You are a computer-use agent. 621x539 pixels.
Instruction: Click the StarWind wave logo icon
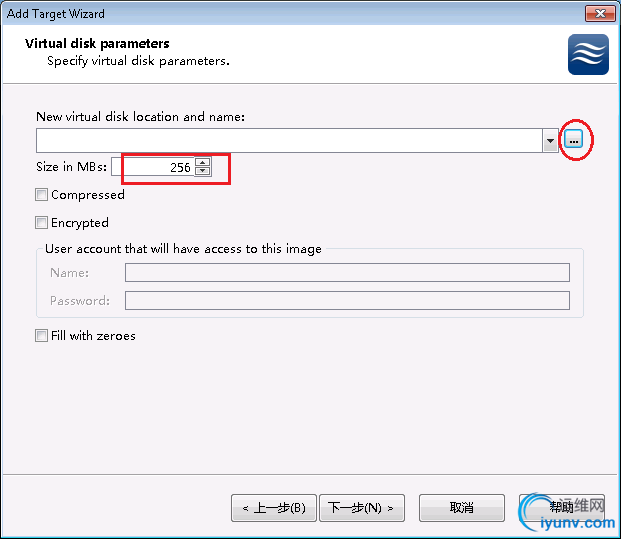coord(588,54)
